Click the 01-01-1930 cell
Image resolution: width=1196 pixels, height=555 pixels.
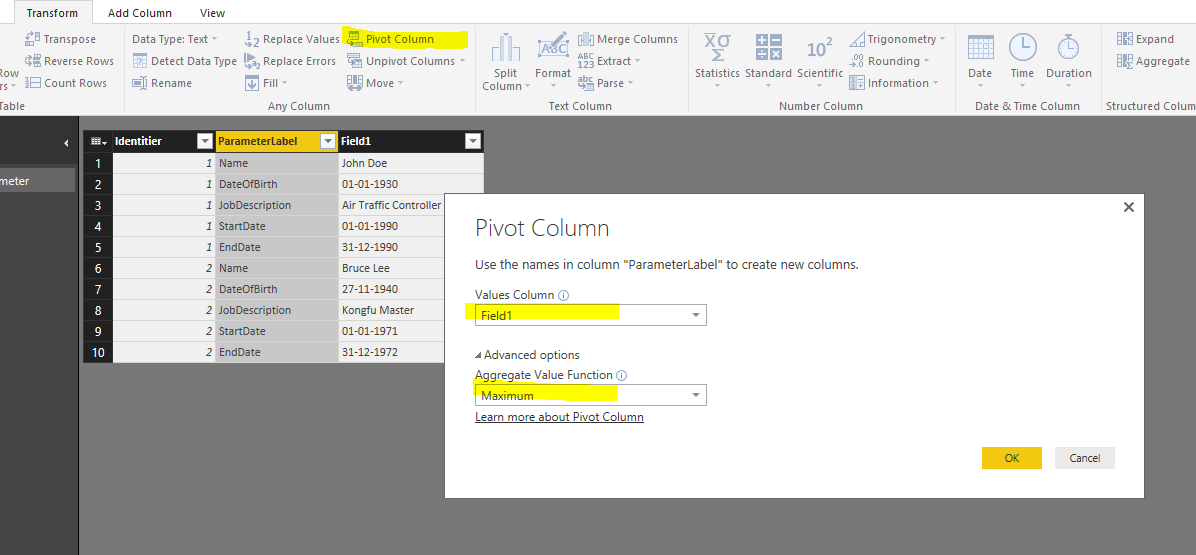coord(410,184)
